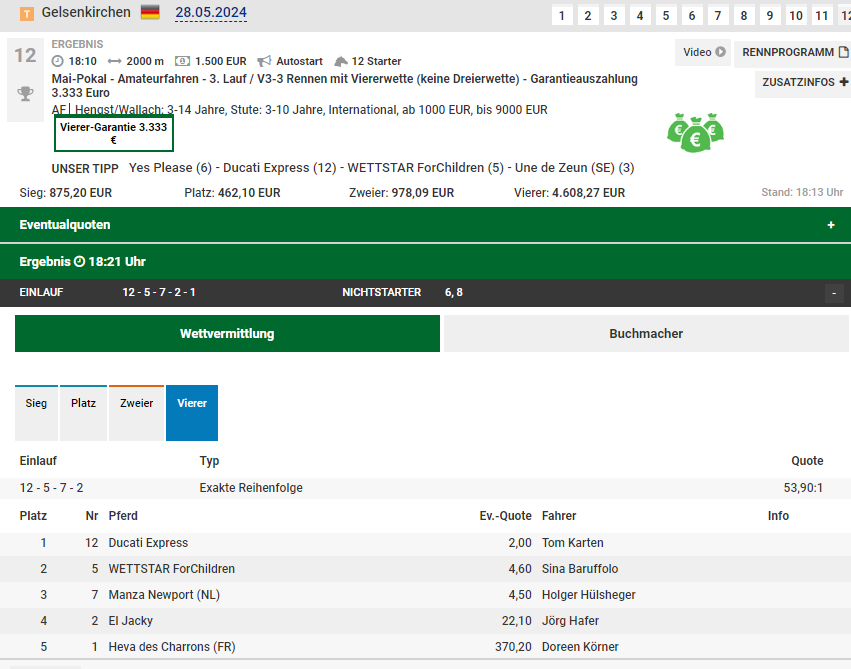Click horse name Ducati Express in results
The height and width of the screenshot is (669, 851).
[x=148, y=543]
